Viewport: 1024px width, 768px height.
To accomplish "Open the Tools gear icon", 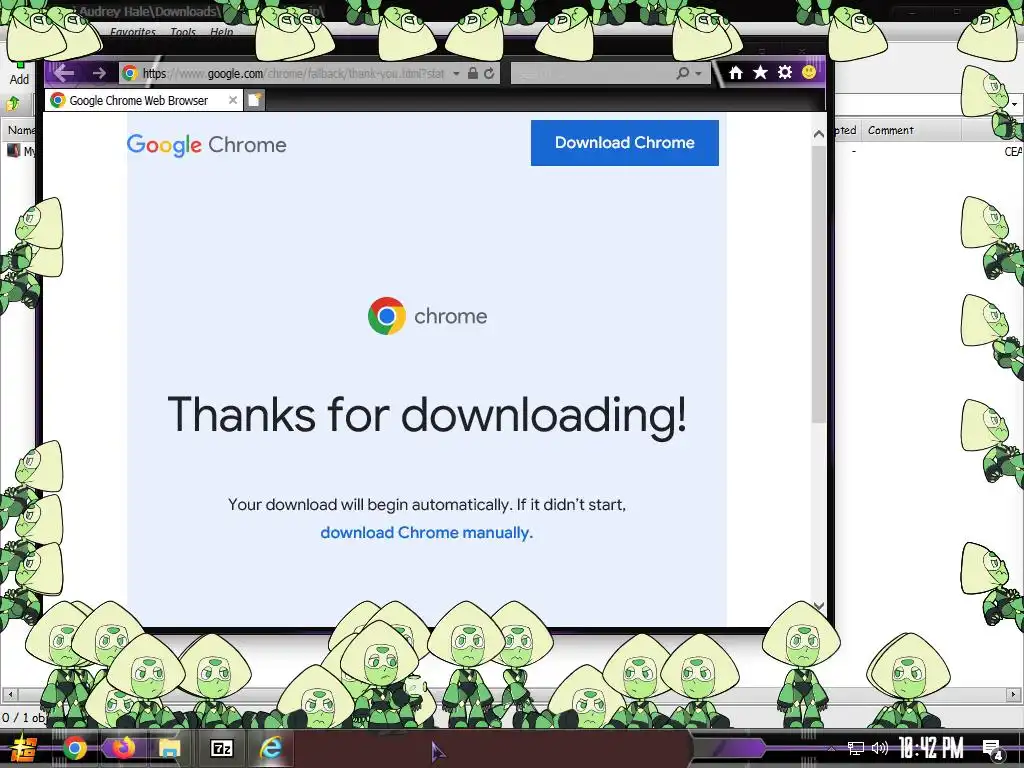I will [x=785, y=72].
